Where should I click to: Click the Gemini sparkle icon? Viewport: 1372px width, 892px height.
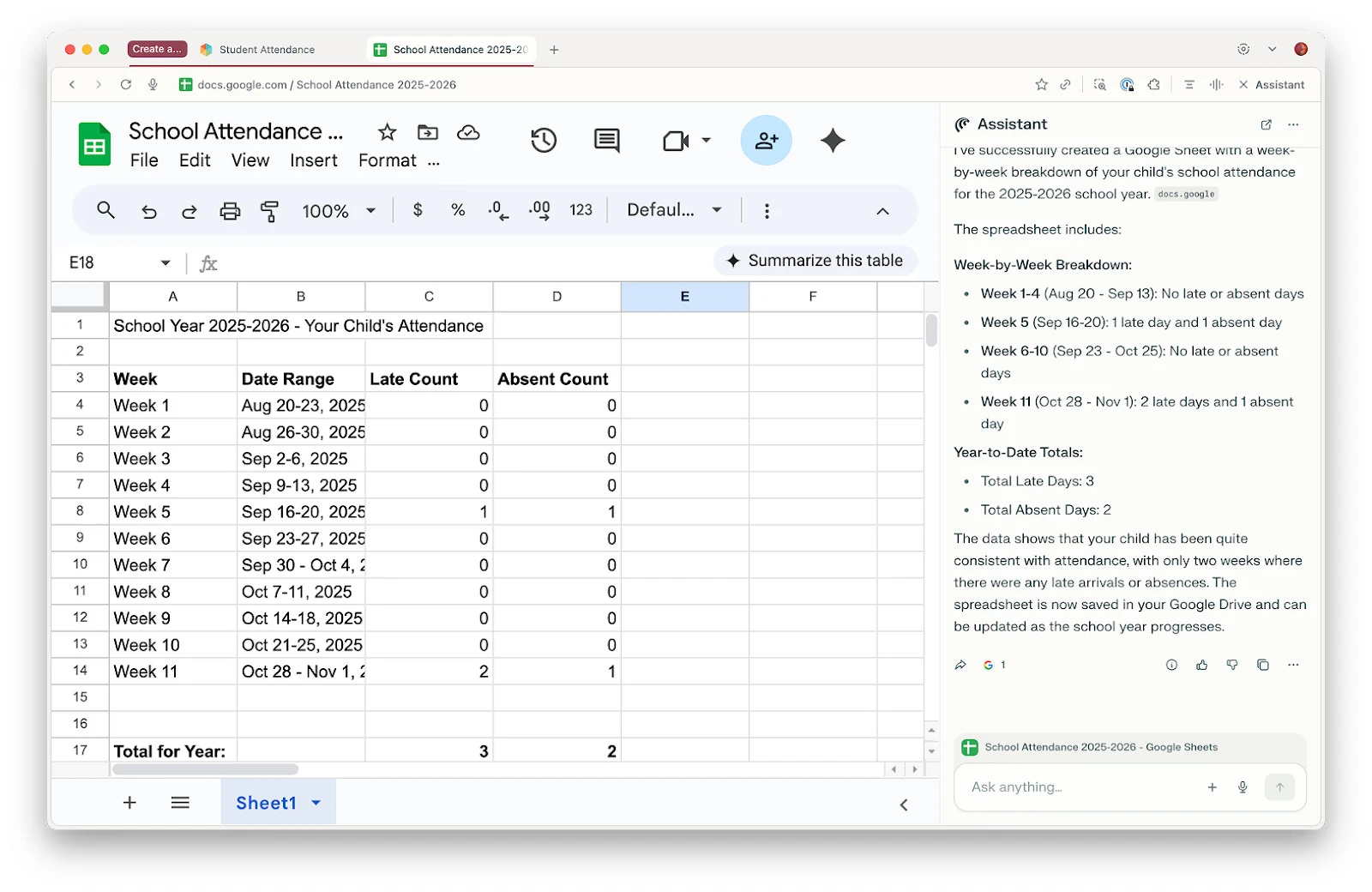833,141
